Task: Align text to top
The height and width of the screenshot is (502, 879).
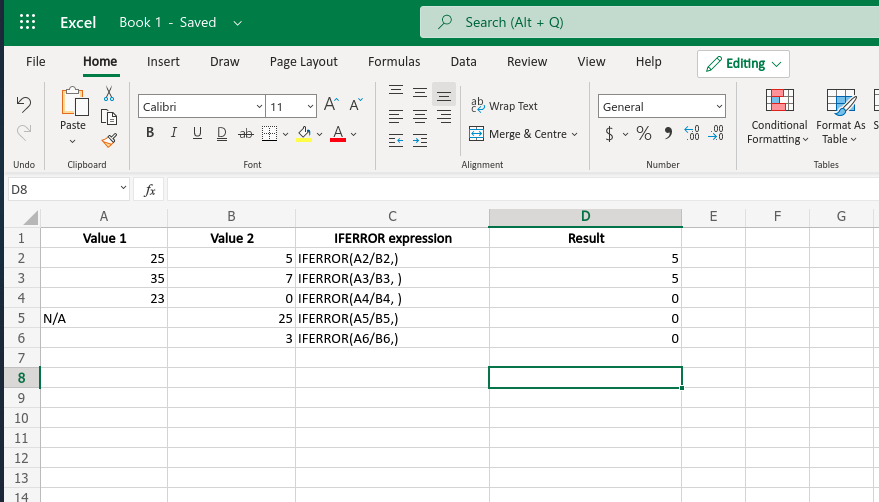Action: 396,93
